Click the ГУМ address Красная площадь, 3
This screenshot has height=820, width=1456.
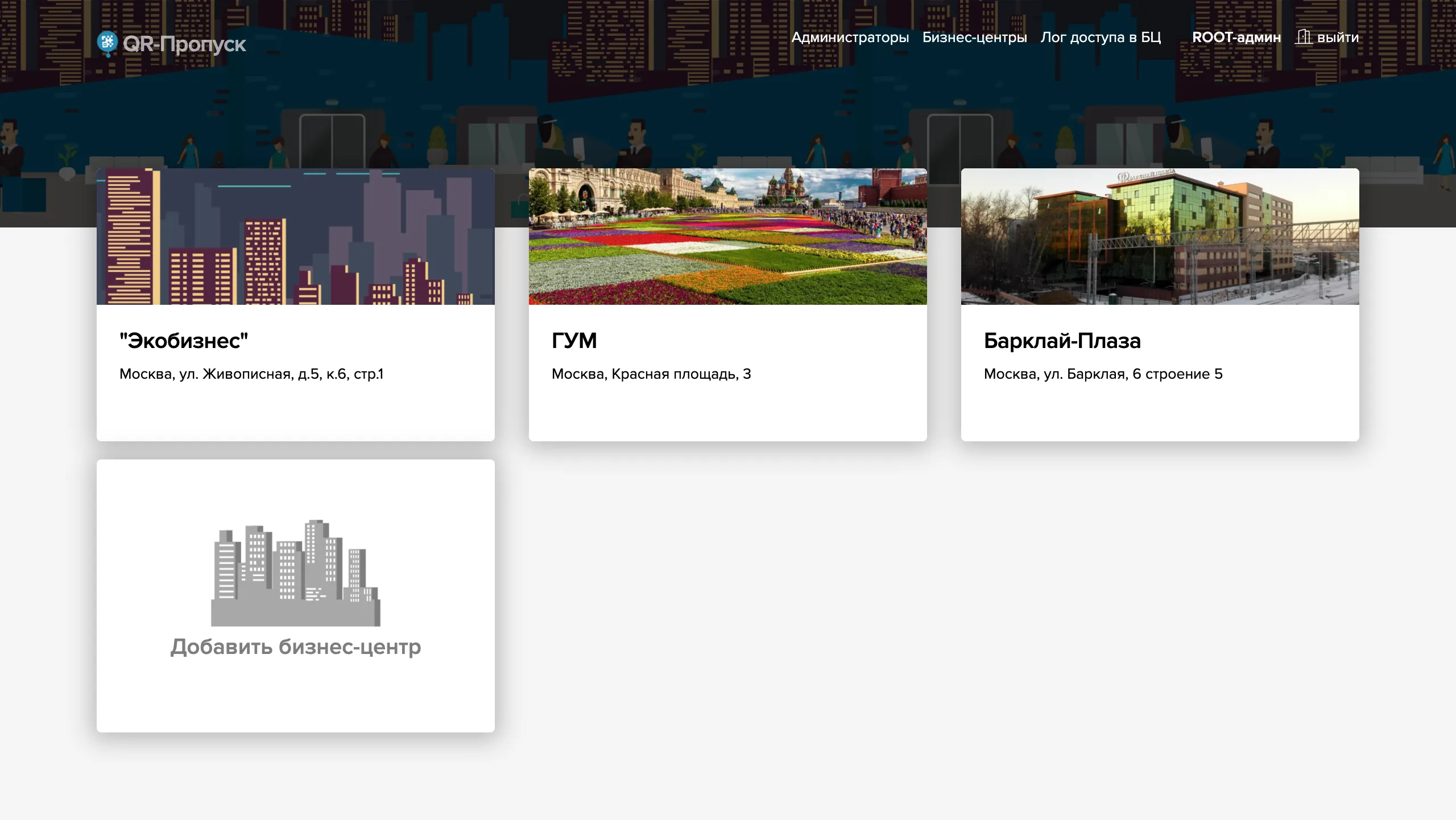[651, 374]
